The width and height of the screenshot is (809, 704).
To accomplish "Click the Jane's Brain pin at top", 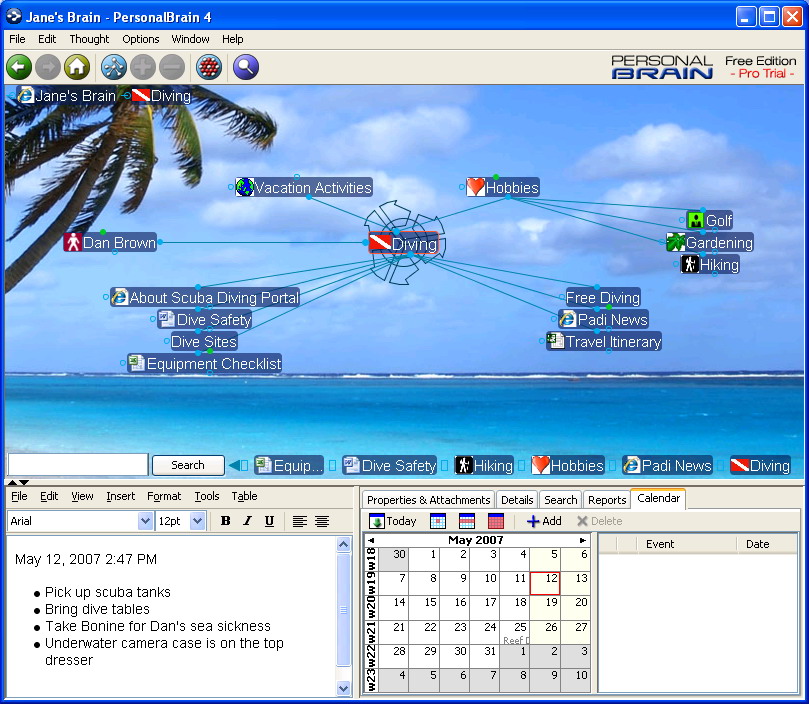I will (66, 96).
